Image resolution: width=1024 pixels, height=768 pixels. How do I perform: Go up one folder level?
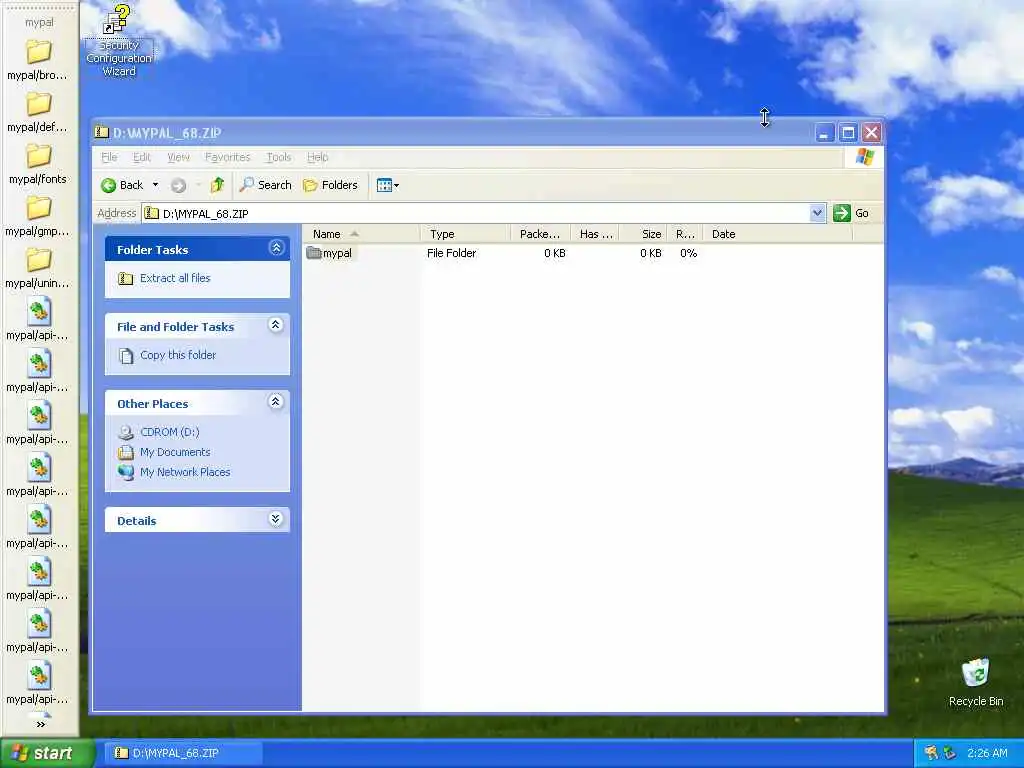pyautogui.click(x=217, y=185)
